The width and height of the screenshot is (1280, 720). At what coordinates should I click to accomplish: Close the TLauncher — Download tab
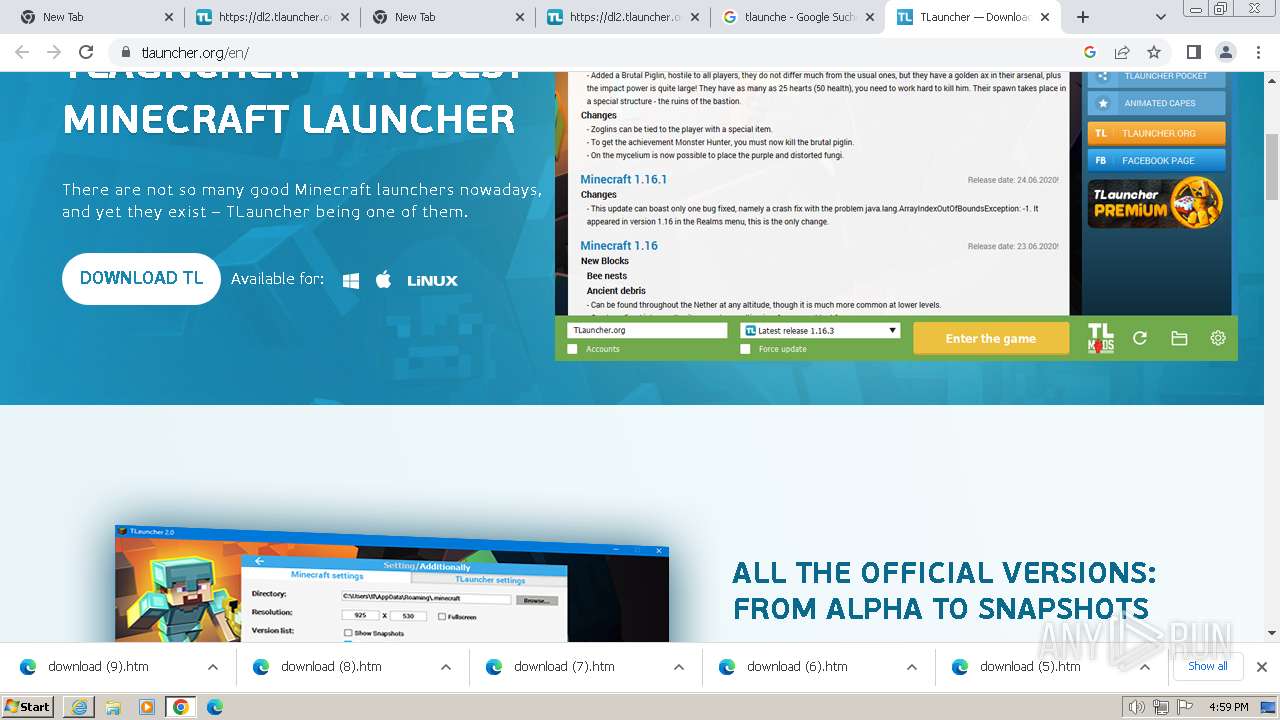[1044, 17]
